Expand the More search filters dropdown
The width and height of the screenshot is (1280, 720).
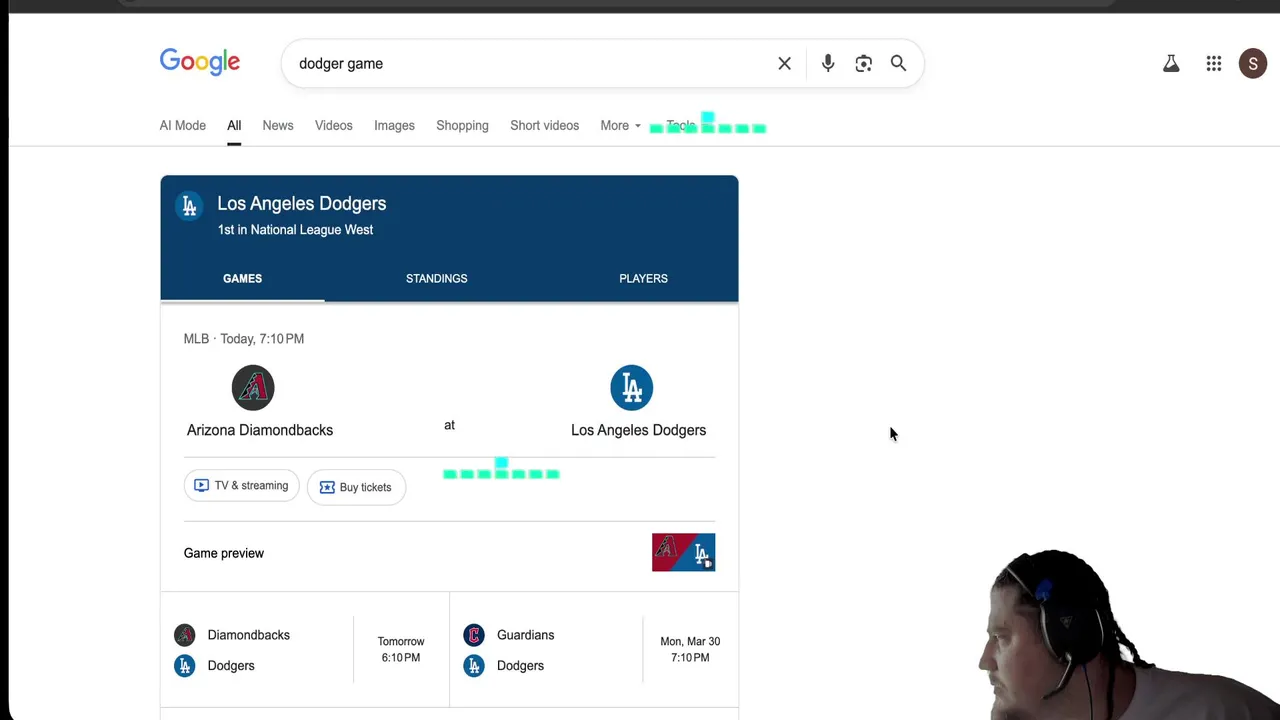pos(620,126)
